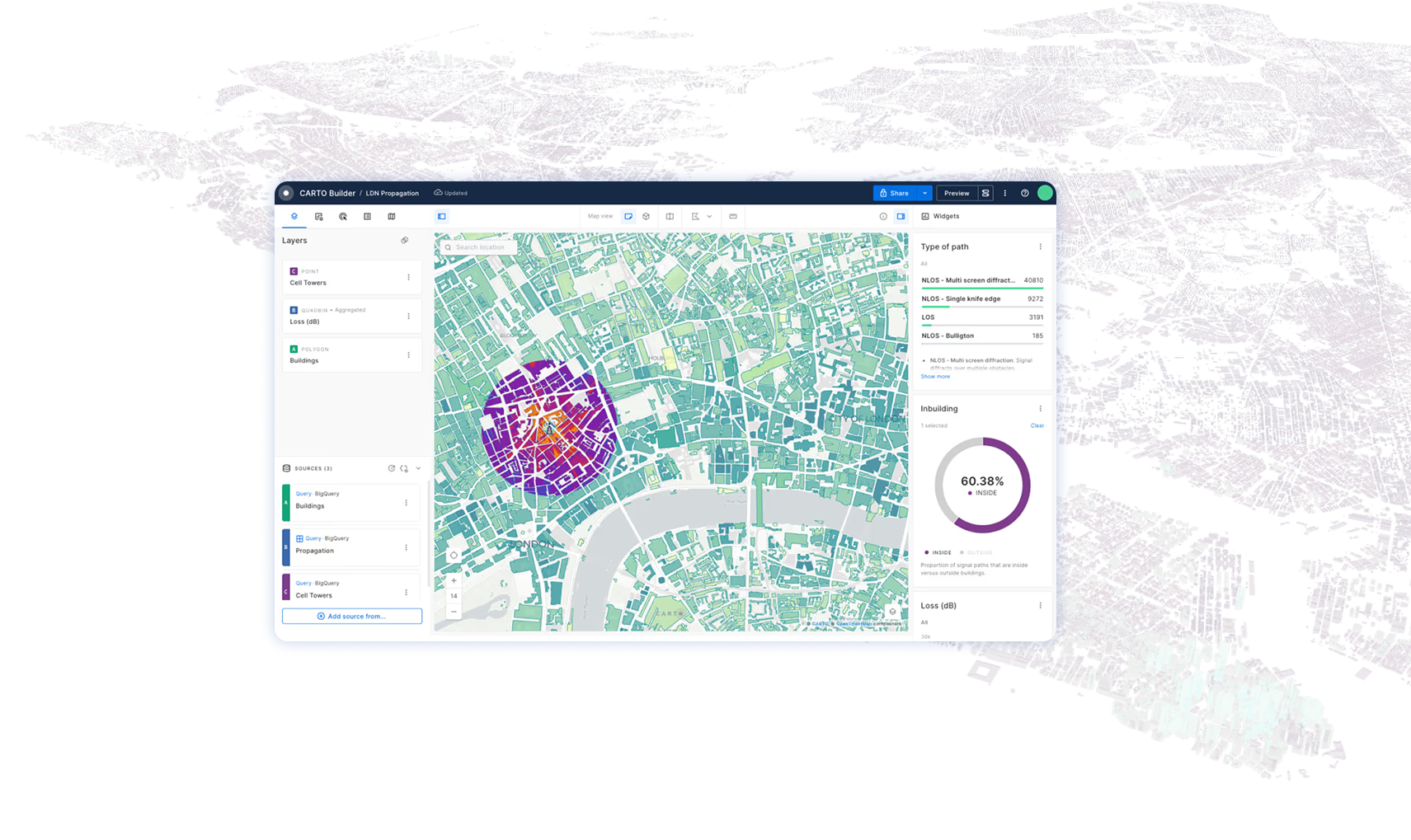Activate the ruler measure tool
Screen dimensions: 1411x840
pos(733,217)
